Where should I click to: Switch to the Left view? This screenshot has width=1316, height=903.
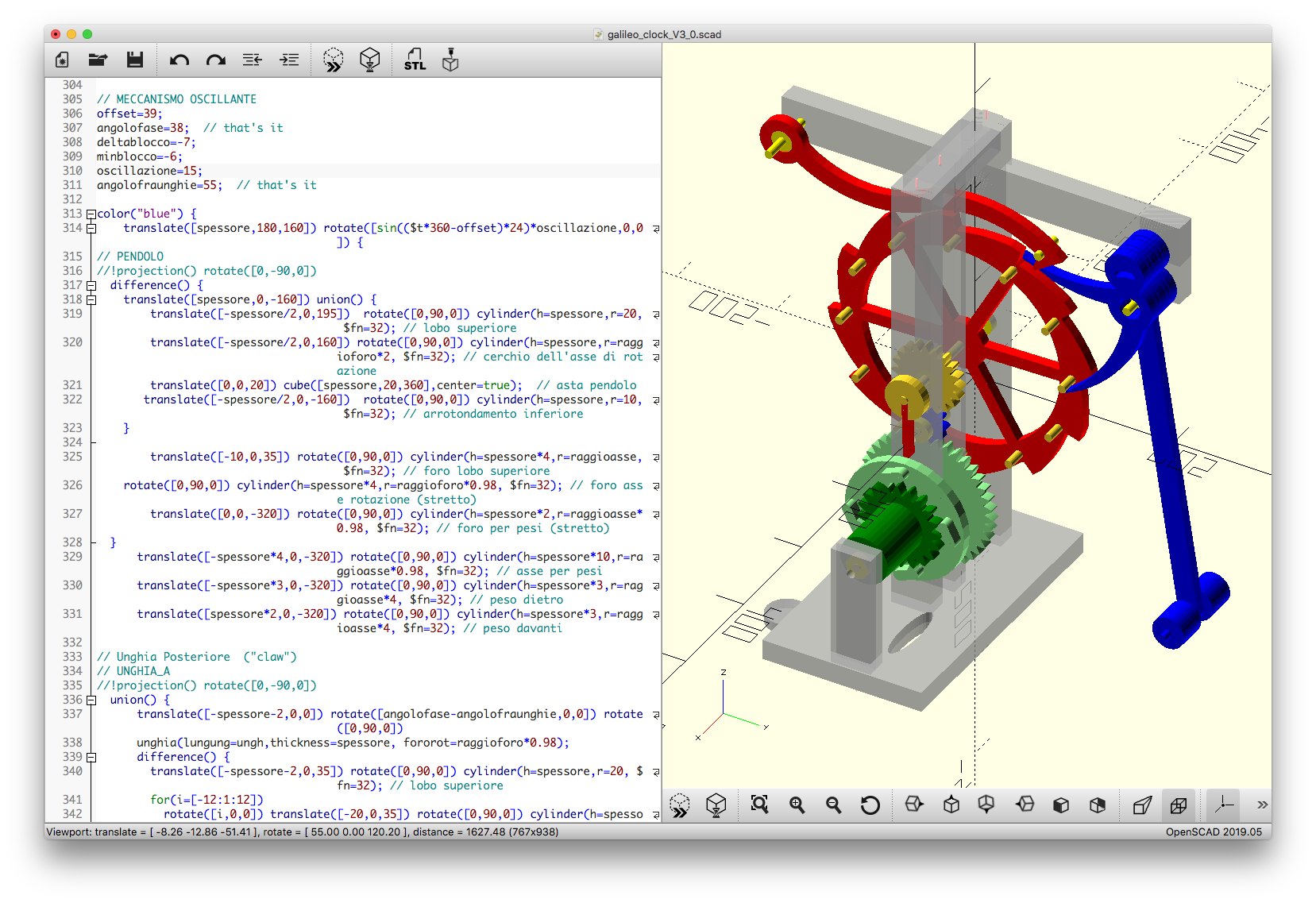click(1025, 805)
